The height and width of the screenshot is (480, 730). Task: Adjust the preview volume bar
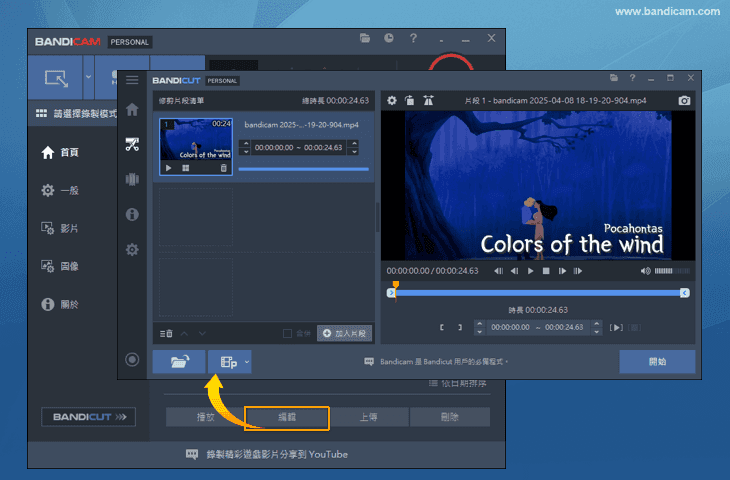tap(672, 271)
